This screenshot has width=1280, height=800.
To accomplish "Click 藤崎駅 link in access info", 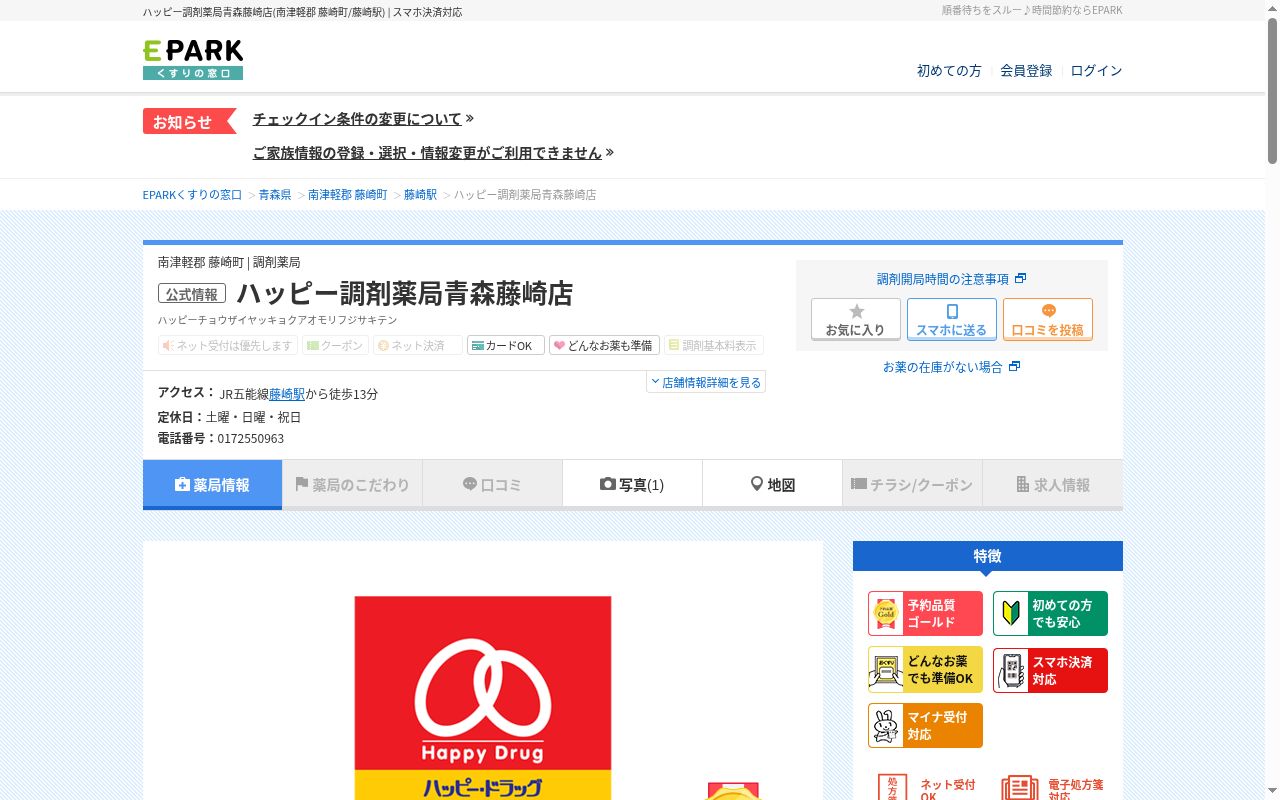I will click(287, 394).
